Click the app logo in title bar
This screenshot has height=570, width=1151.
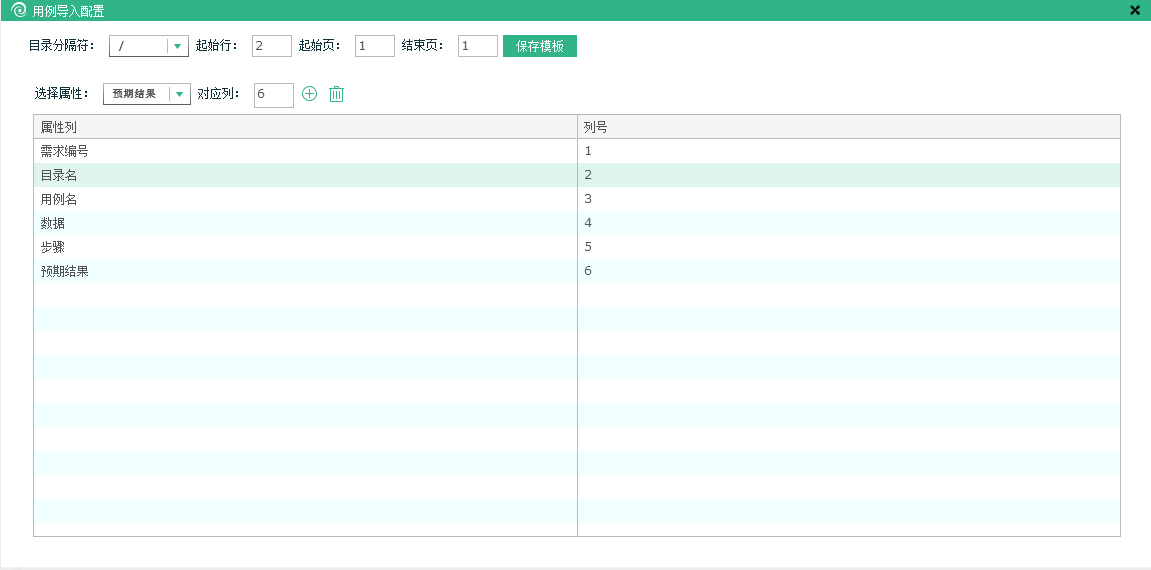tap(18, 10)
